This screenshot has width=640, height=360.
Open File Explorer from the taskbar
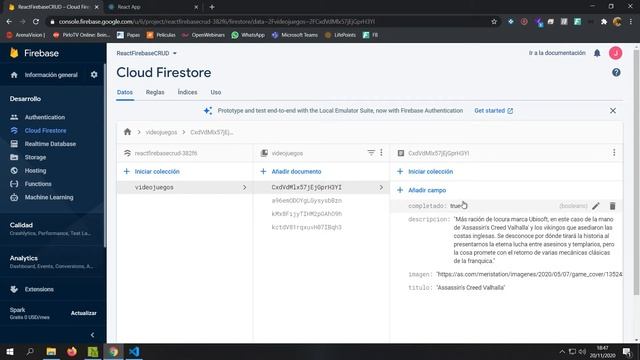[x=51, y=351]
